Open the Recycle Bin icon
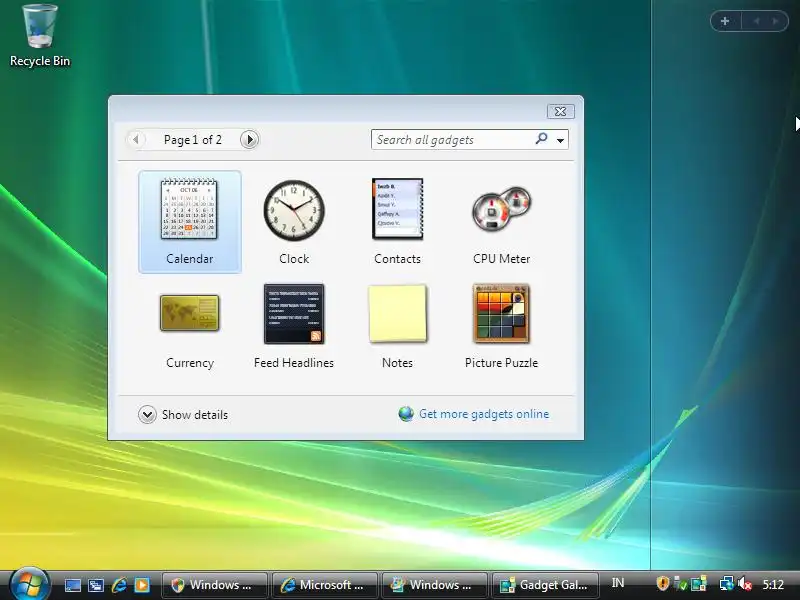The height and width of the screenshot is (600, 800). pos(40,36)
